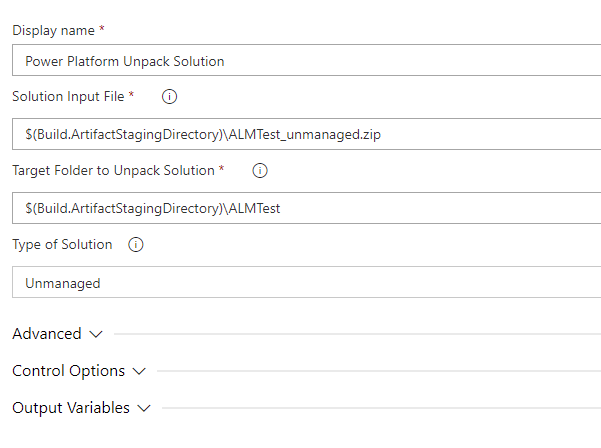This screenshot has width=601, height=448.
Task: Click the chevron arrow next to Control Options
Action: click(x=139, y=371)
